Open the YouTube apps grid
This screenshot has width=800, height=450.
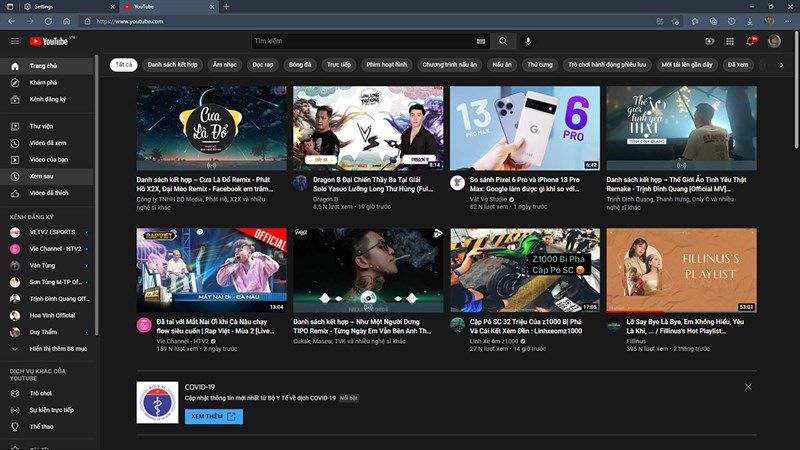tap(730, 41)
